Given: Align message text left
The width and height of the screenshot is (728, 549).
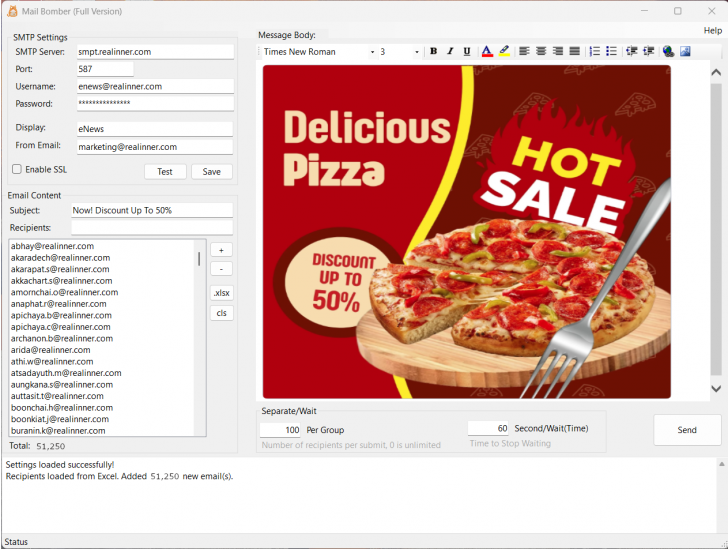Looking at the screenshot, I should [524, 51].
